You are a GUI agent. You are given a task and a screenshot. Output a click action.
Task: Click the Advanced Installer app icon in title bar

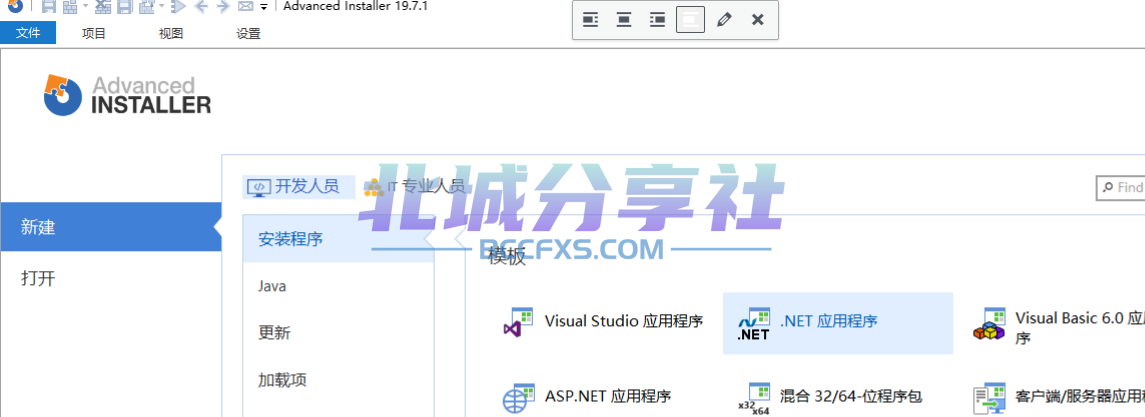click(15, 6)
